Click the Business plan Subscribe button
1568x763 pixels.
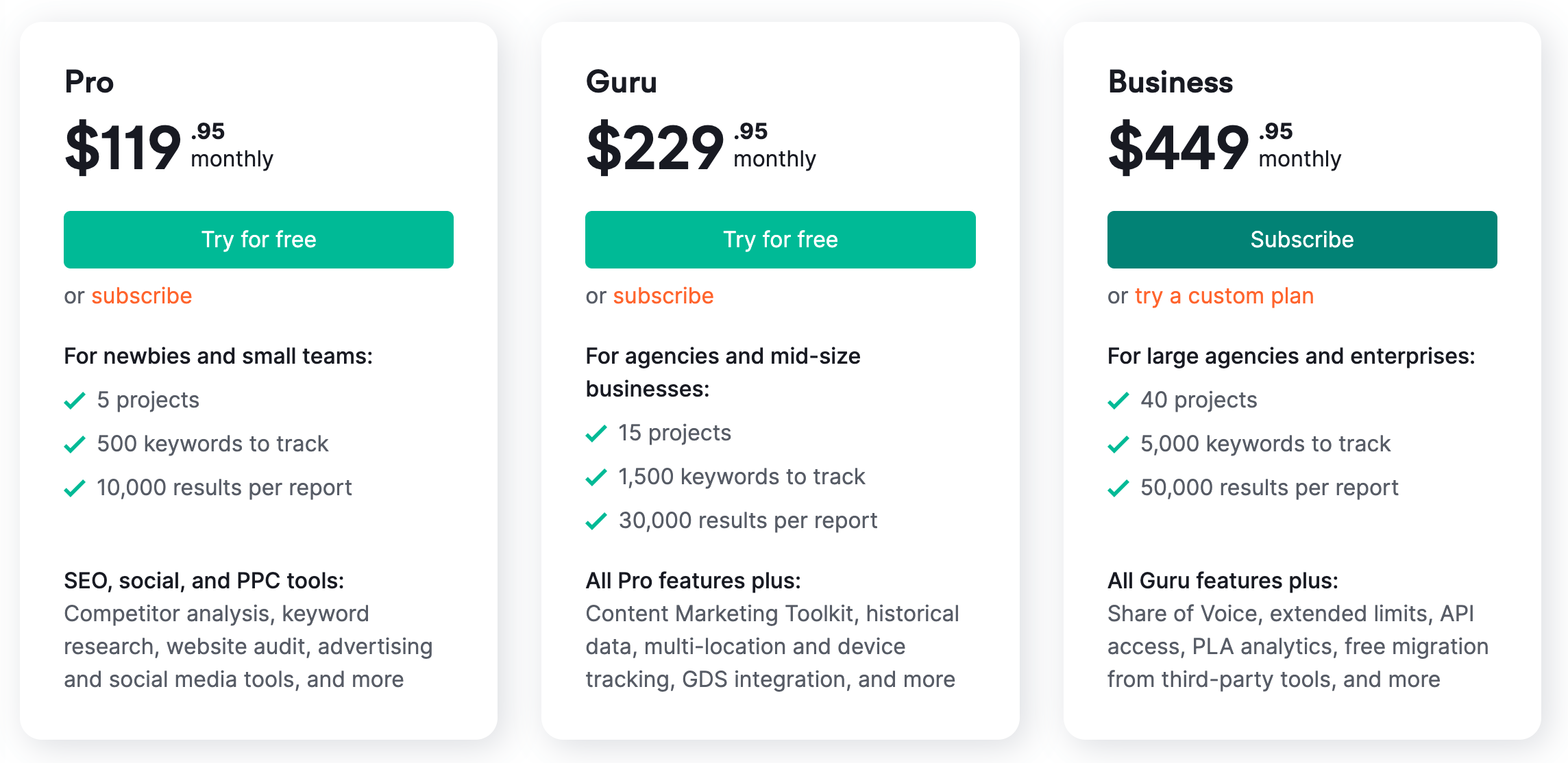tap(1302, 240)
